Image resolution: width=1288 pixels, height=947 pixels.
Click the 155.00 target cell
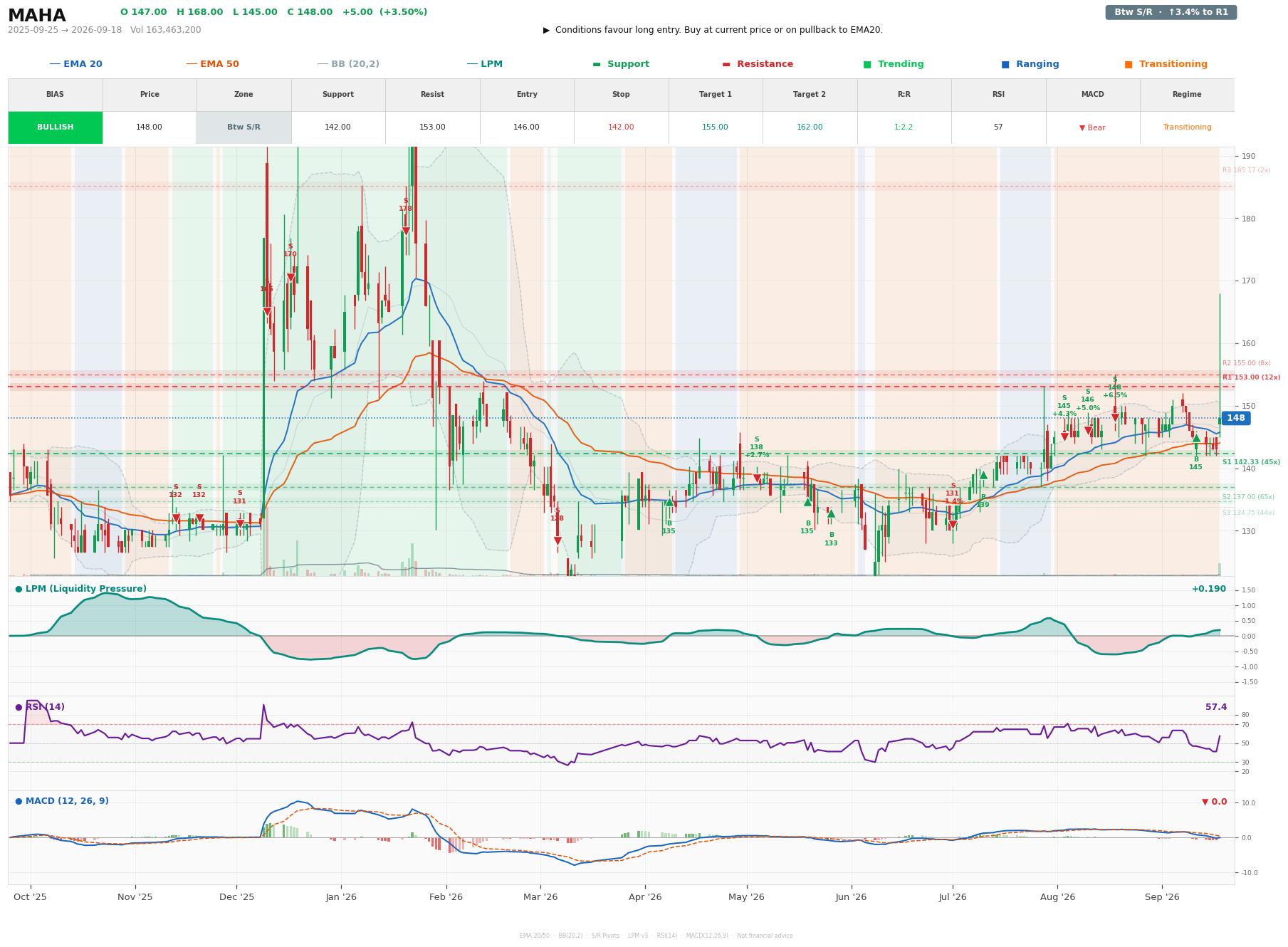[x=716, y=127]
